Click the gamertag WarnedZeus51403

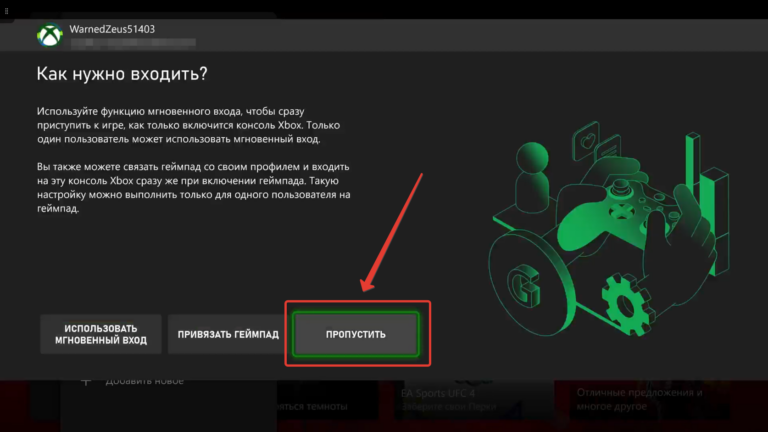click(x=112, y=29)
